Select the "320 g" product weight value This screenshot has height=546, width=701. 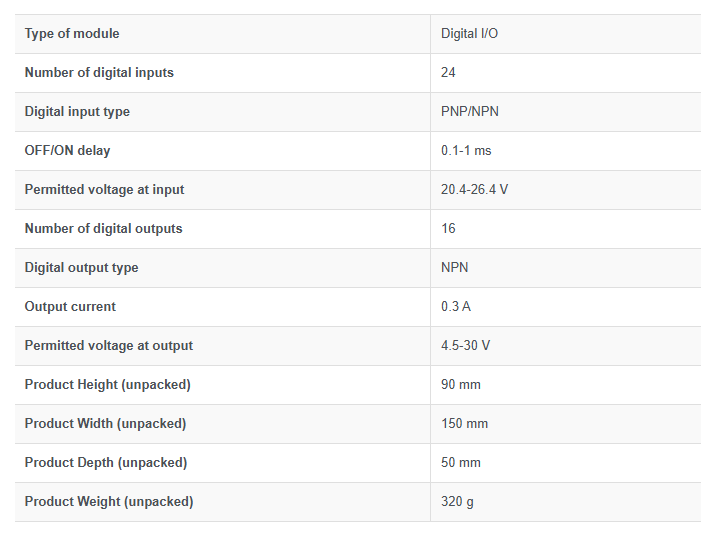(457, 502)
